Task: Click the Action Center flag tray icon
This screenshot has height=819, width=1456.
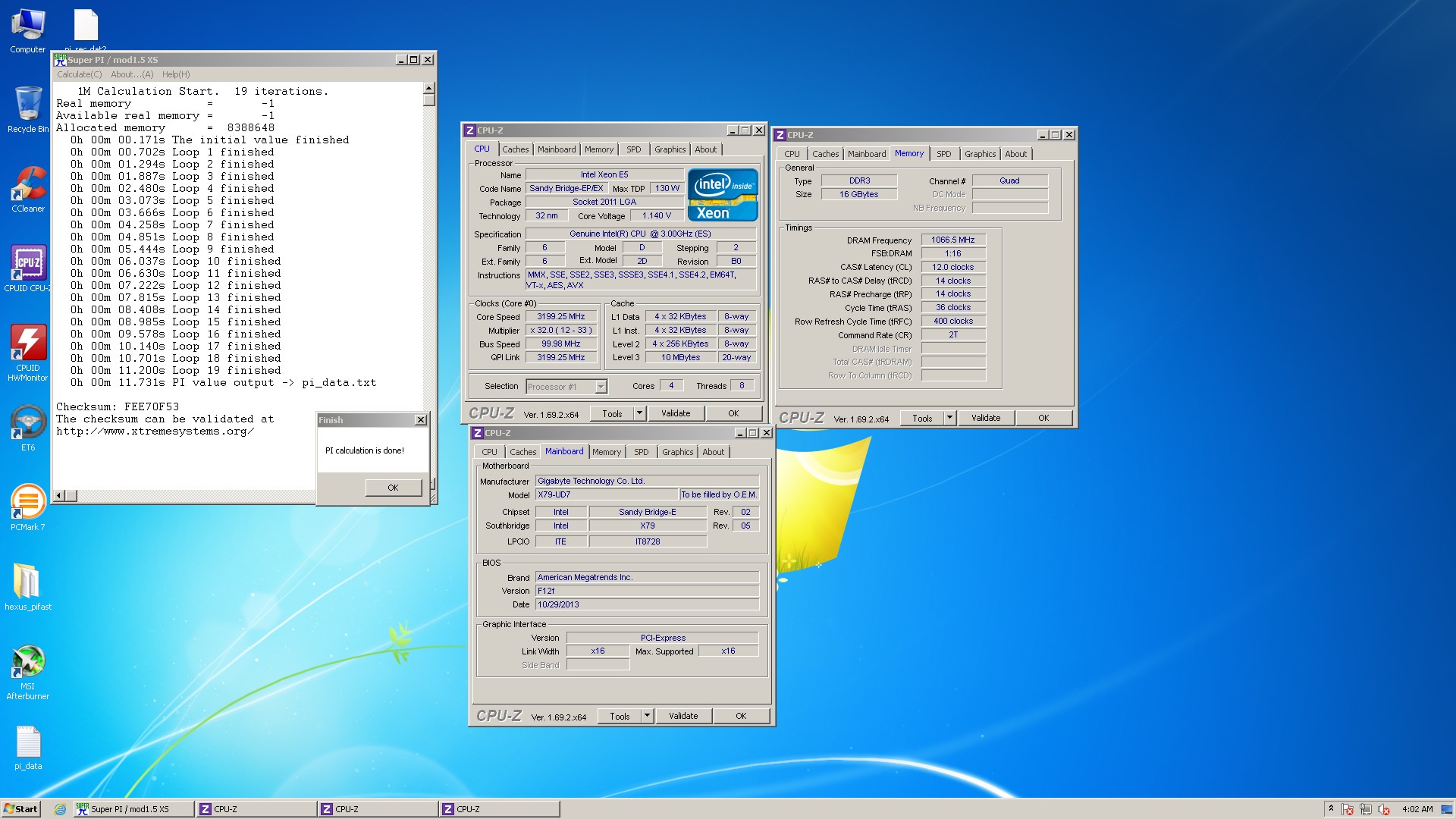Action: (1348, 809)
